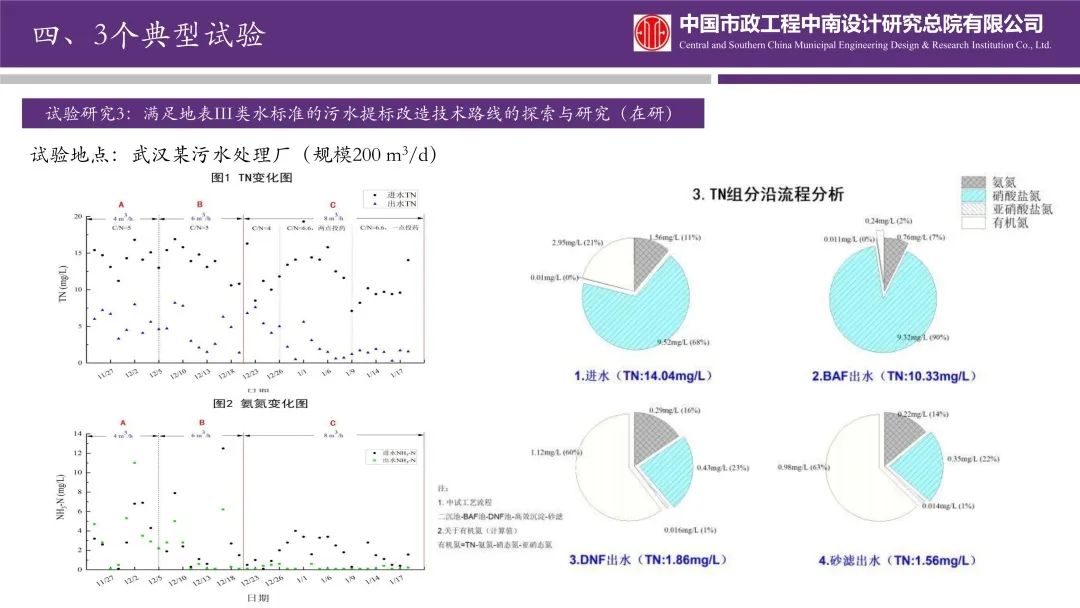Click the slide title 四、3个典型试验

click(150, 35)
